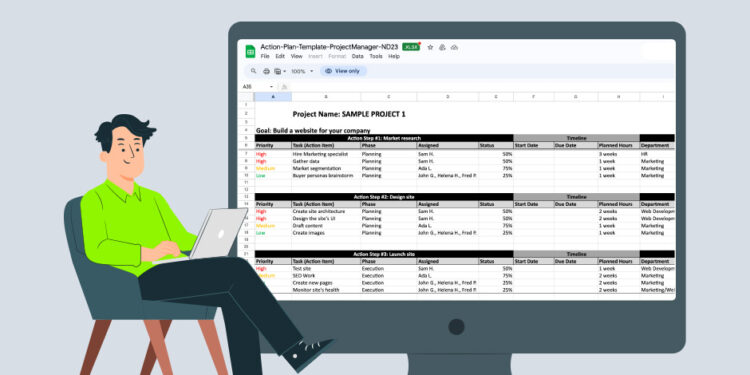The height and width of the screenshot is (375, 750).
Task: Open the Tools menu
Action: pos(376,56)
